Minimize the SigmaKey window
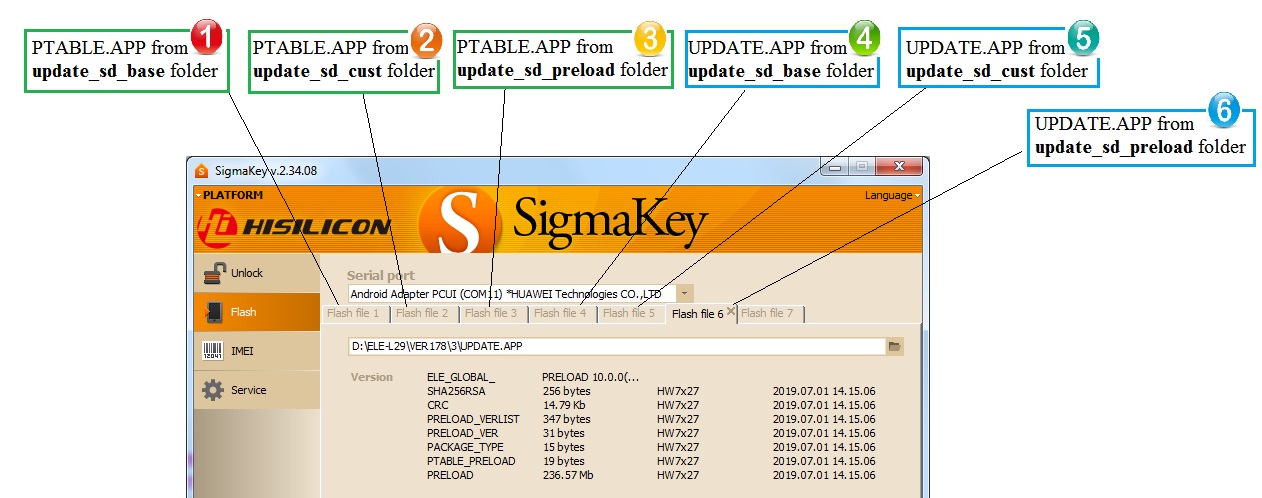 [835, 168]
